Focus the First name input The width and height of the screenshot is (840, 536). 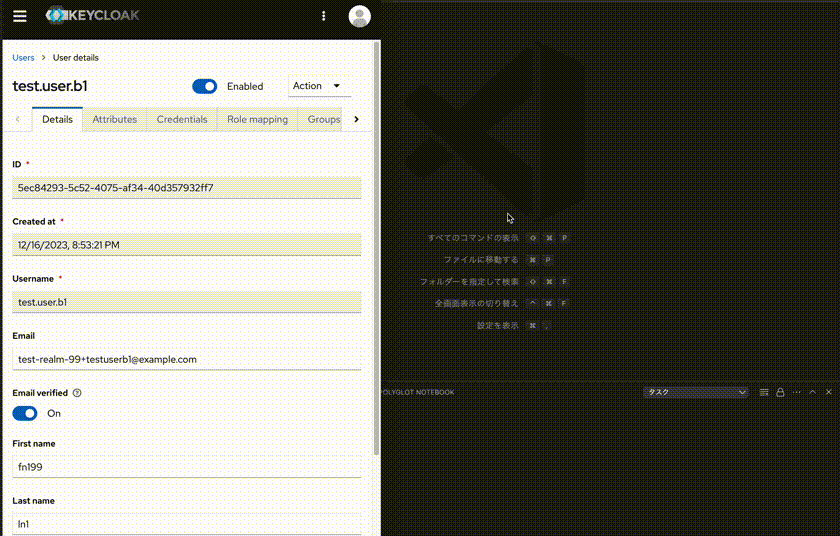click(x=186, y=467)
